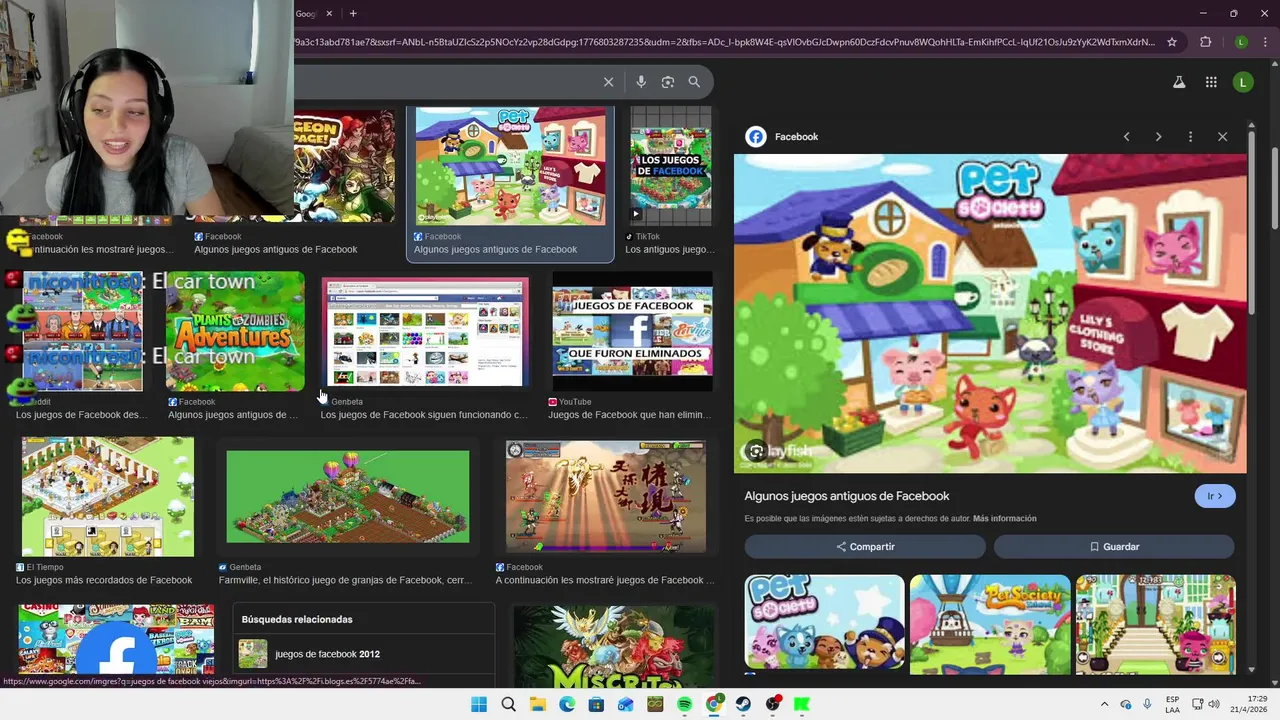
Task: Open Dungeon Rampage thumbnail
Action: pos(345,166)
